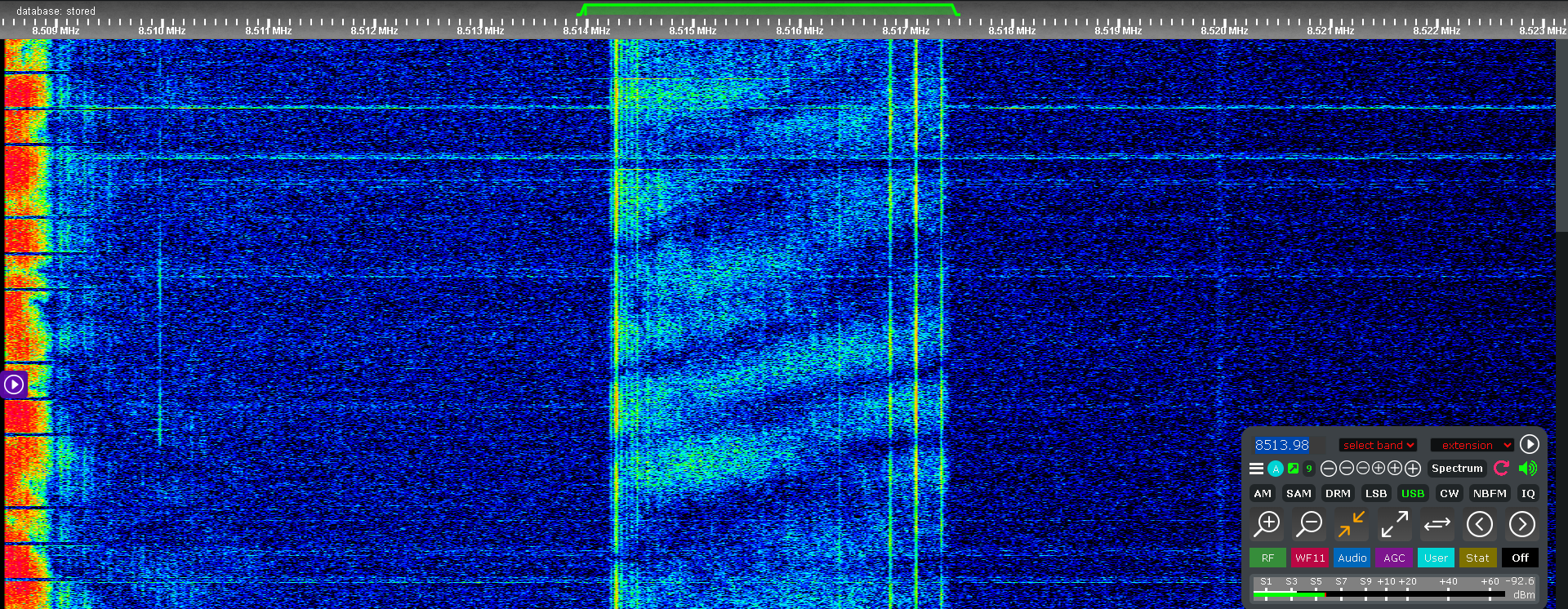Screen dimensions: 1568x609
Task: Click the play button beside extension dropdown
Action: 1530,444
